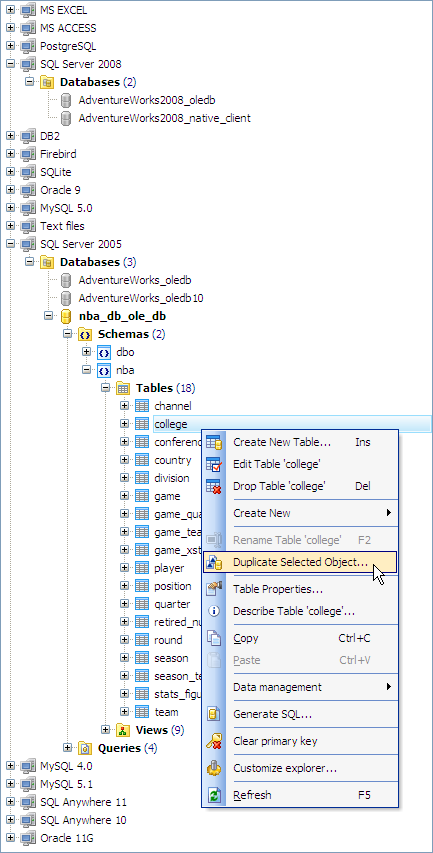Click the Refresh icon in context menu
This screenshot has height=853, width=433.
214,795
